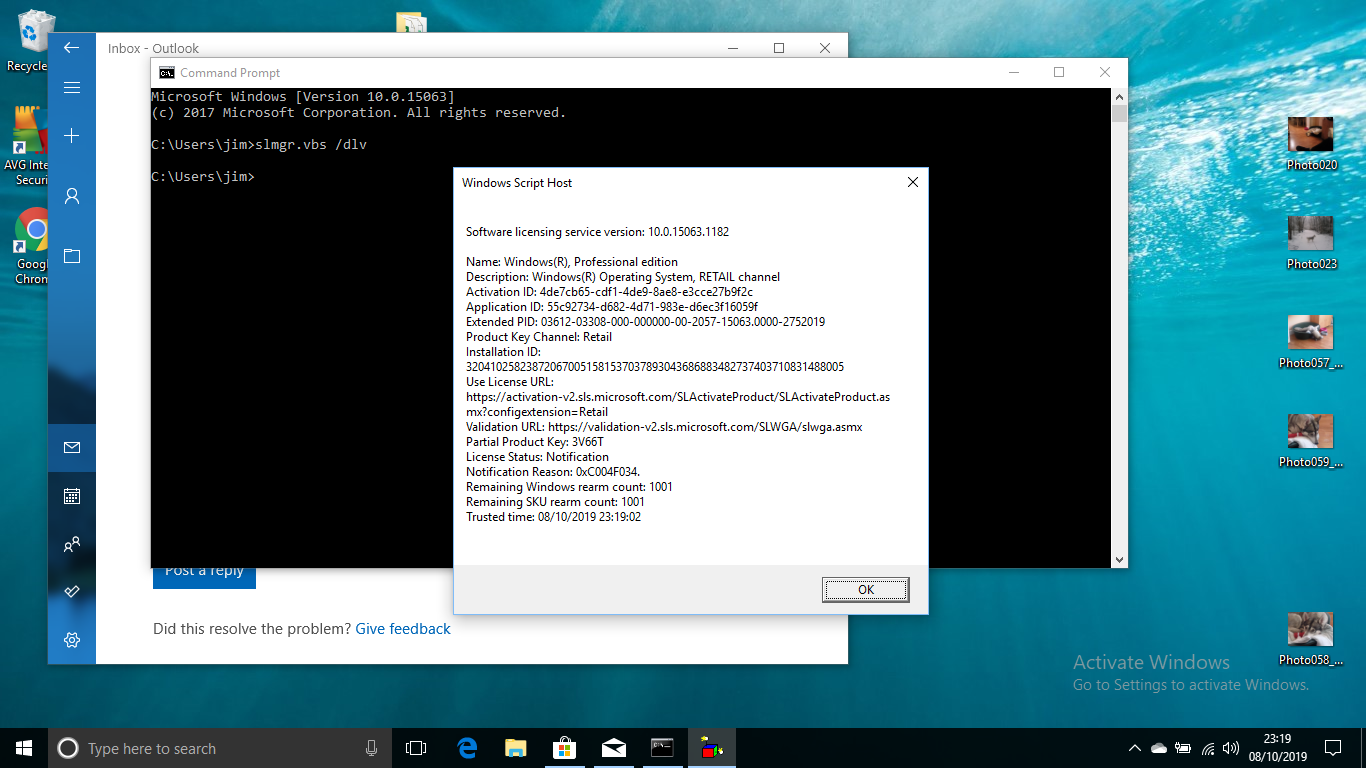Follow the Give feedback link
The height and width of the screenshot is (768, 1366).
point(403,629)
